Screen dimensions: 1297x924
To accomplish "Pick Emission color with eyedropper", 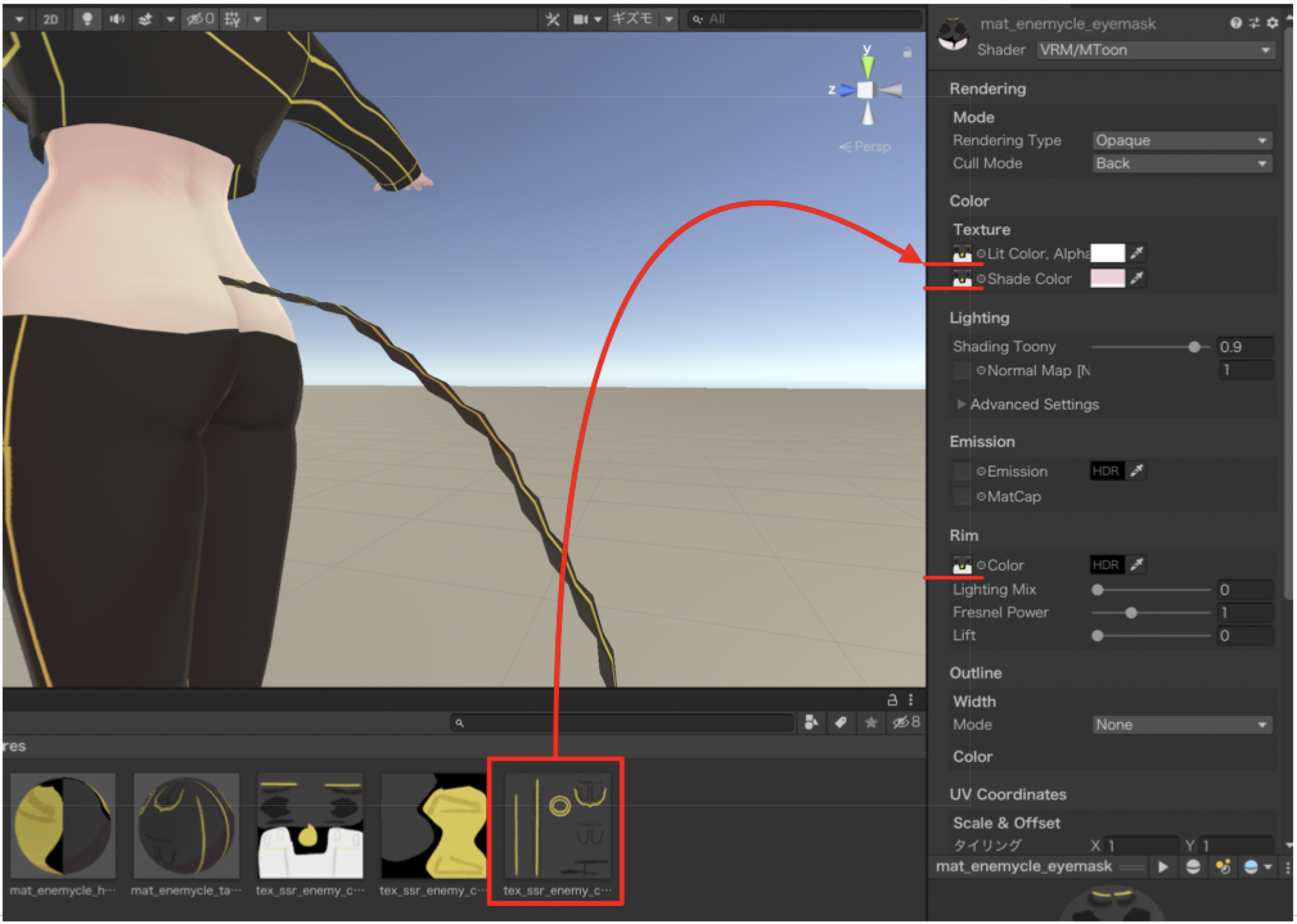I will [1137, 471].
